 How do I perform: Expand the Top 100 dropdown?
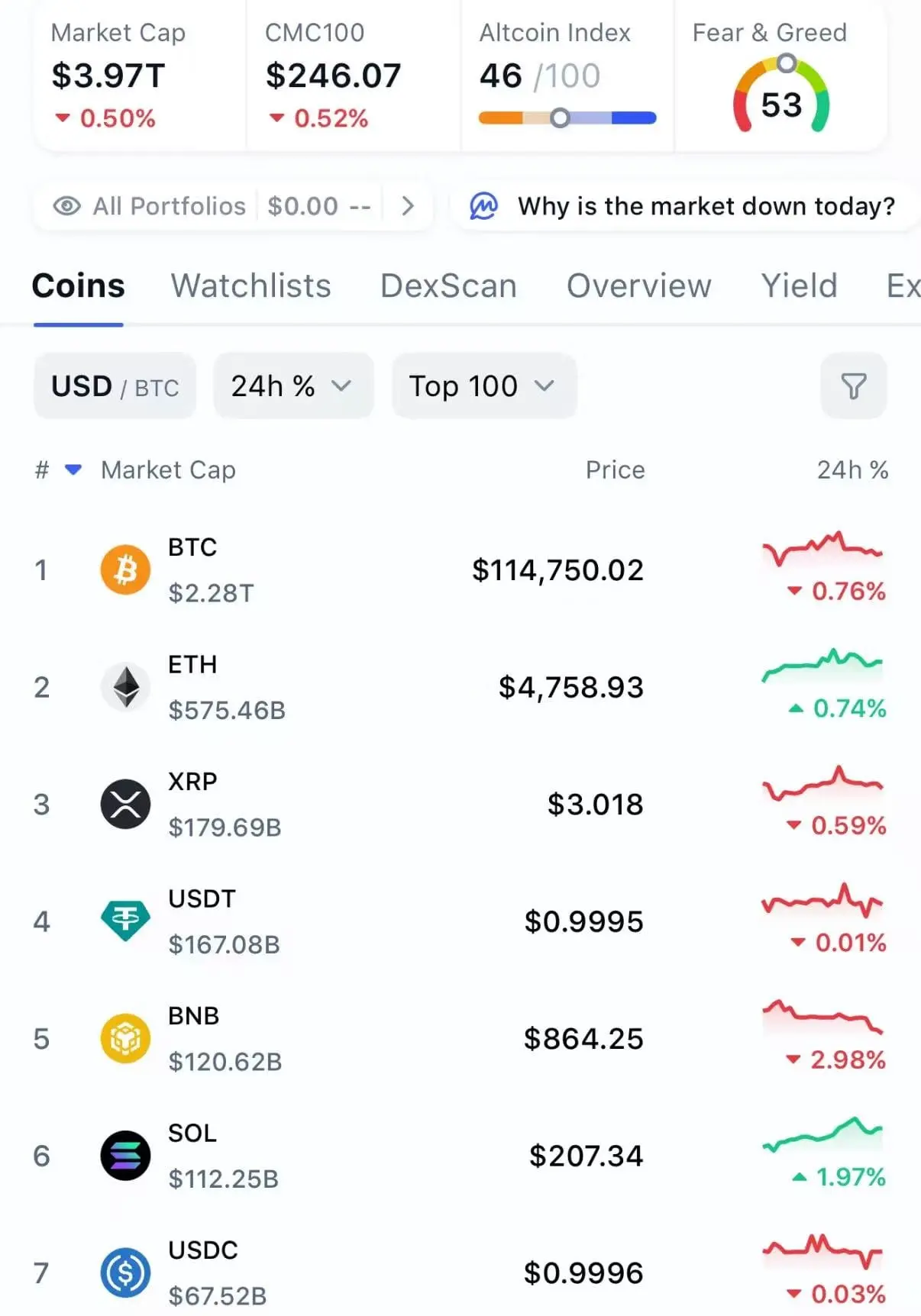pos(484,386)
